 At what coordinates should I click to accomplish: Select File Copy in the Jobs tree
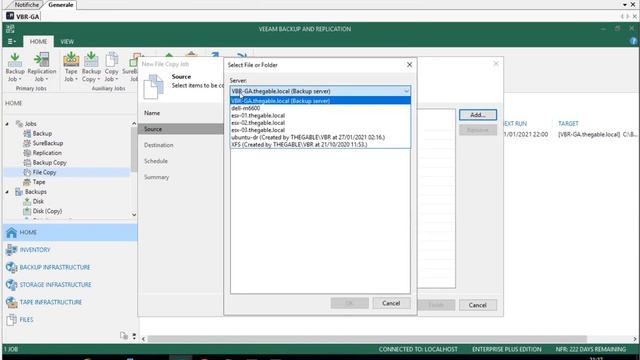pos(44,172)
